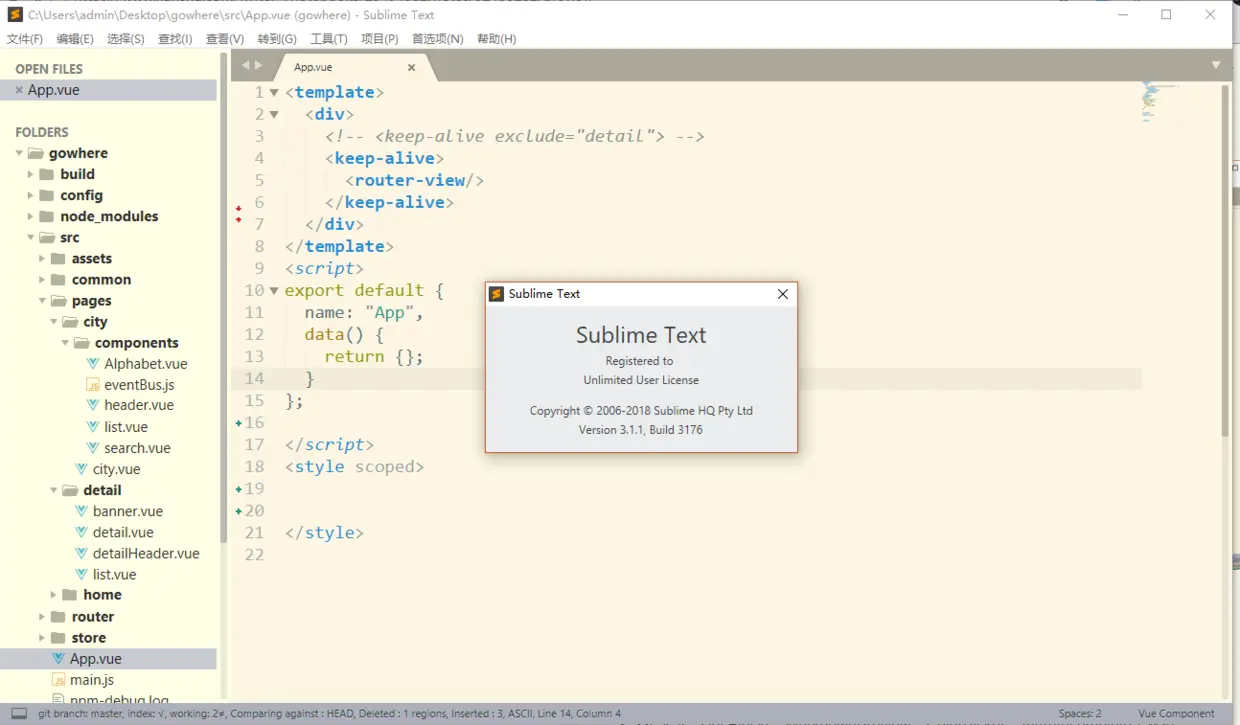Toggle the side panel switcher in status bar

[19, 714]
